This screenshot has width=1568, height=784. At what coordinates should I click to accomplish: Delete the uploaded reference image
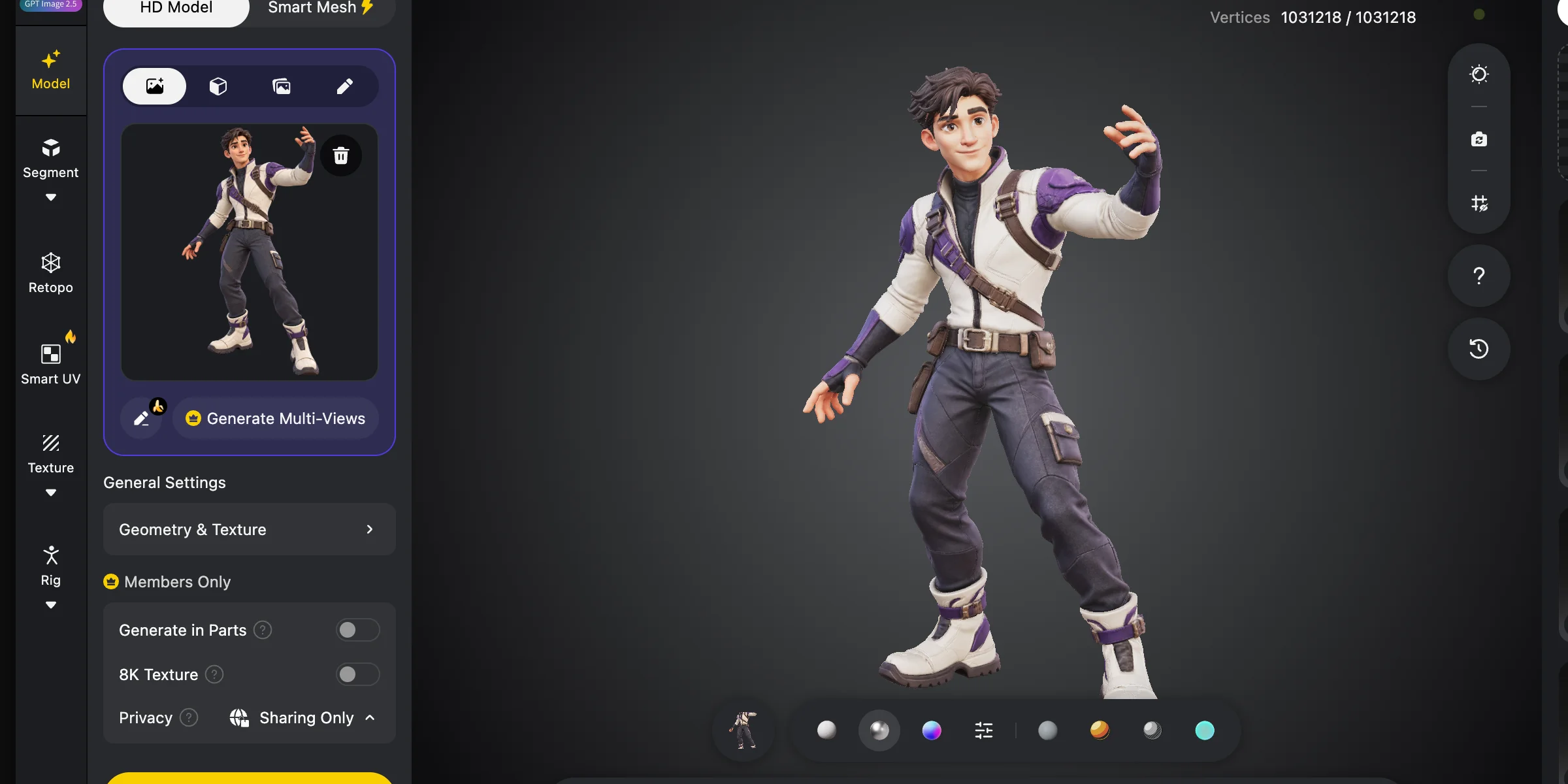click(x=341, y=155)
